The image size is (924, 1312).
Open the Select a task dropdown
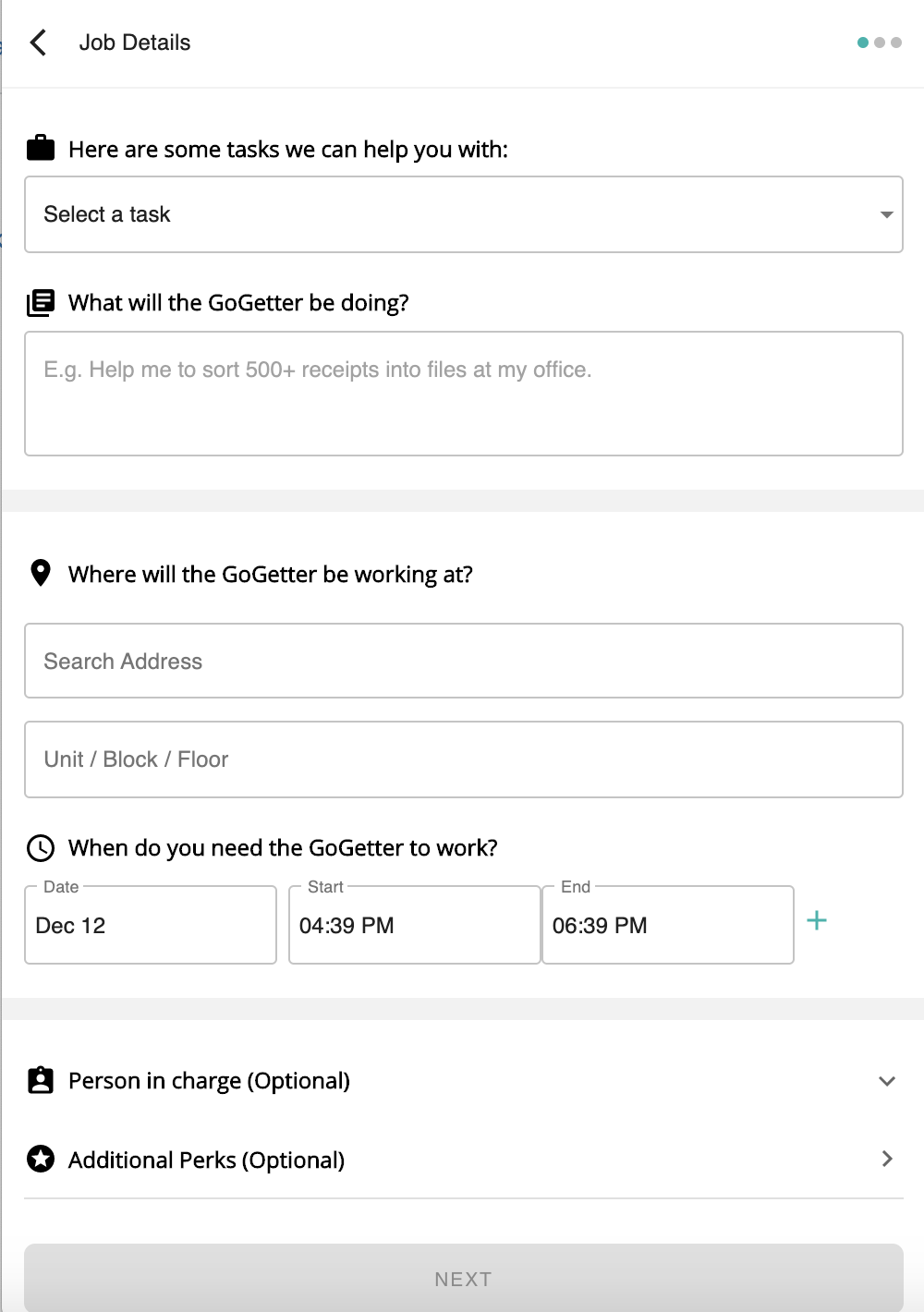[463, 214]
